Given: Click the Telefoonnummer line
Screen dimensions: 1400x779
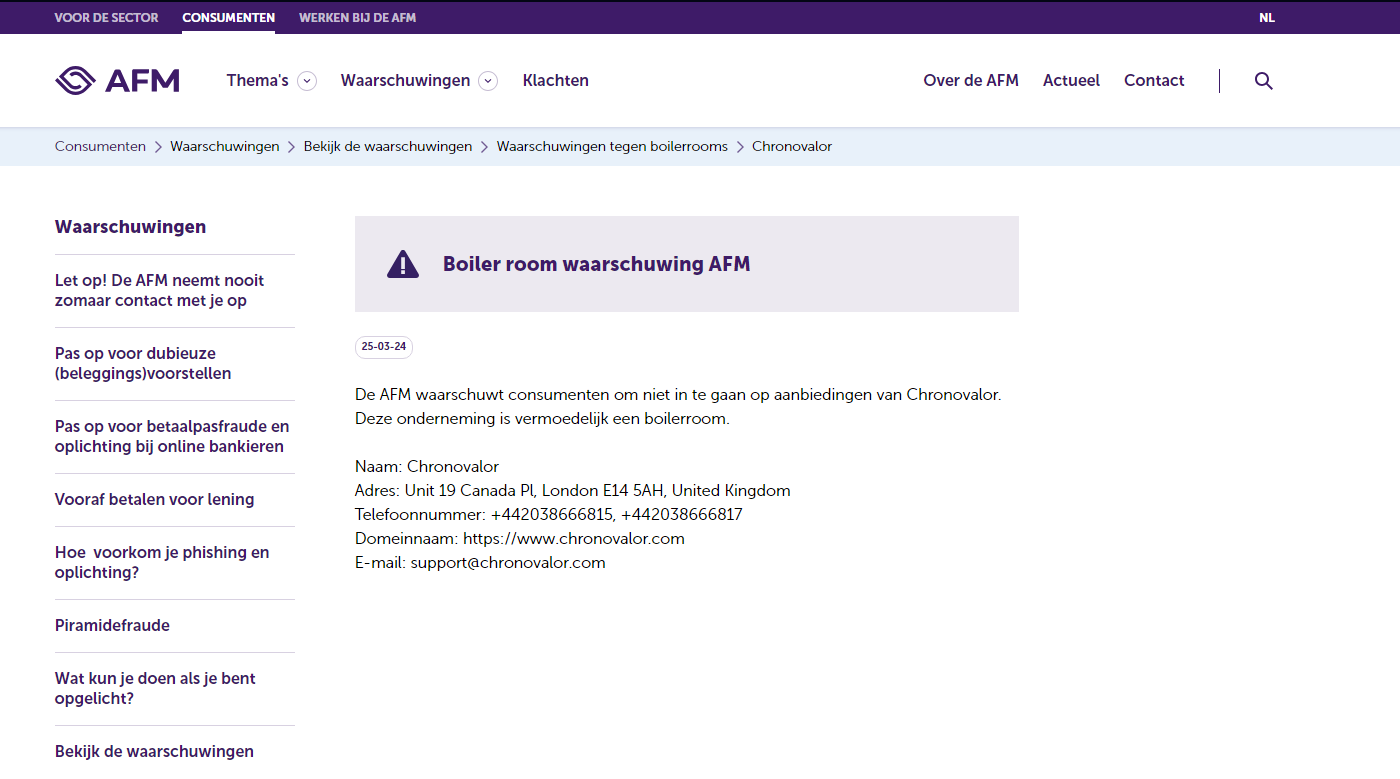Looking at the screenshot, I should (x=549, y=515).
